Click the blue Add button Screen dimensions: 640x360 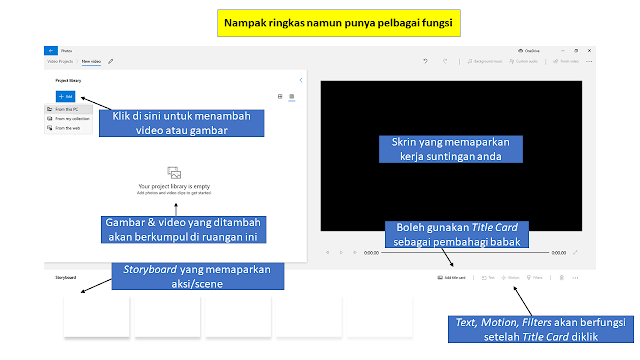(x=65, y=96)
